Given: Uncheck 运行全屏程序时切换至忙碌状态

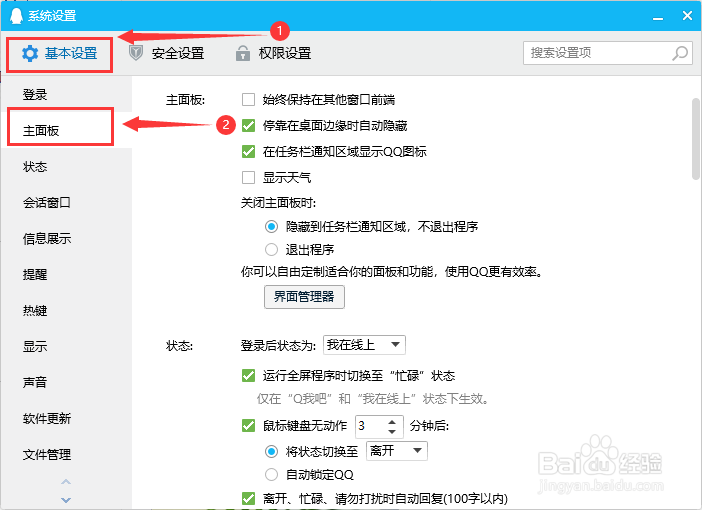Looking at the screenshot, I should [248, 375].
